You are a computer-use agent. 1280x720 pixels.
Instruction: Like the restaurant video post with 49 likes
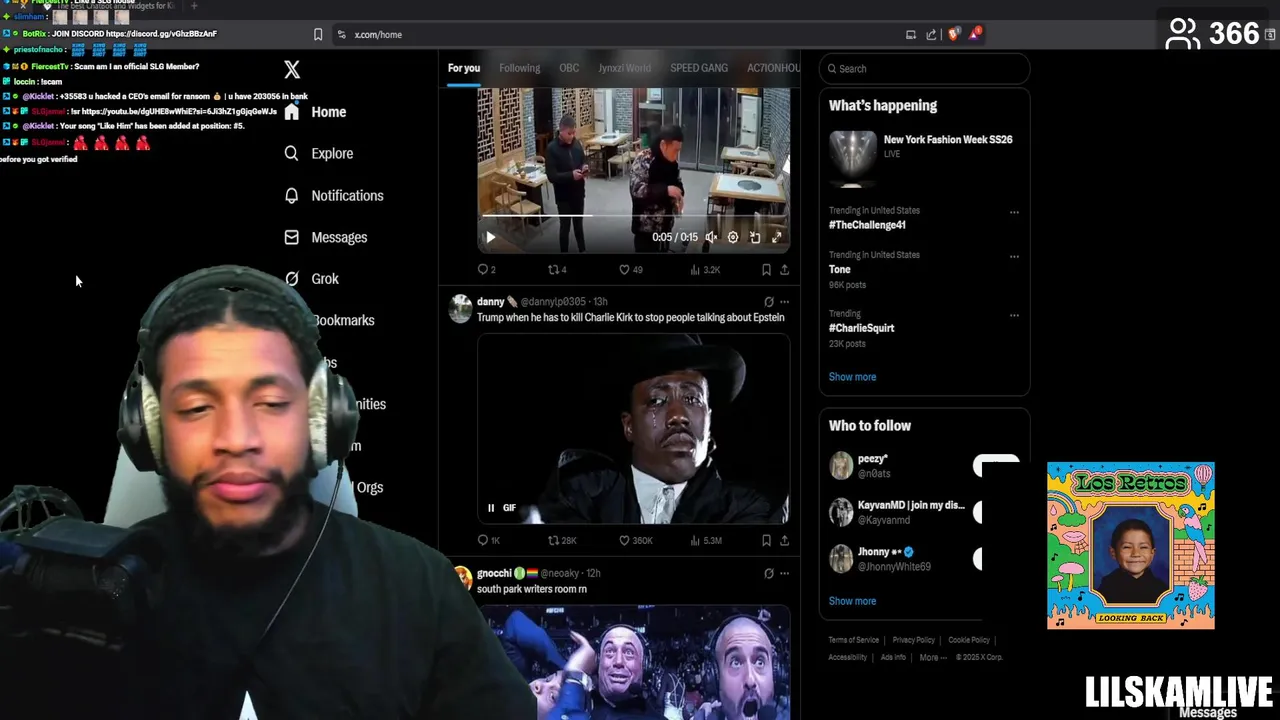click(x=630, y=270)
